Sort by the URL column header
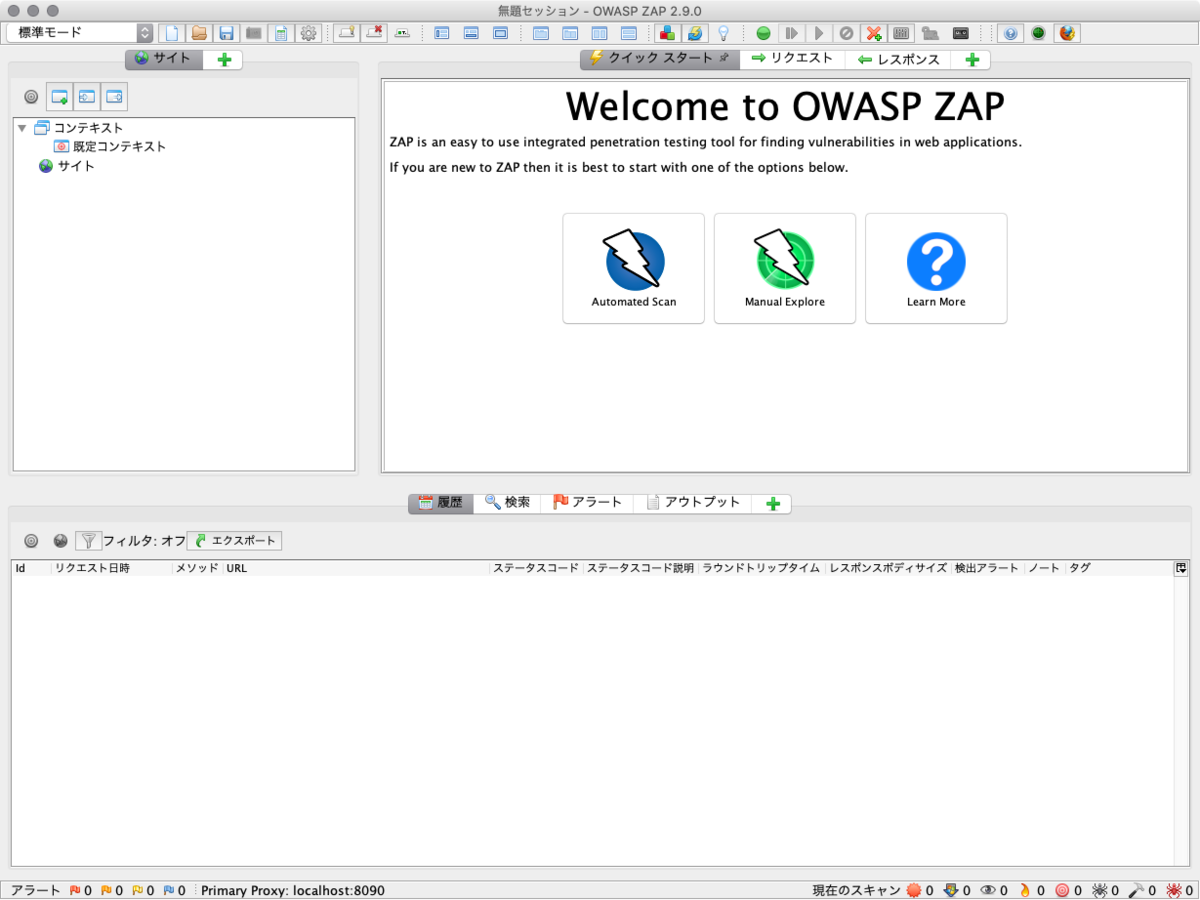 coord(357,568)
